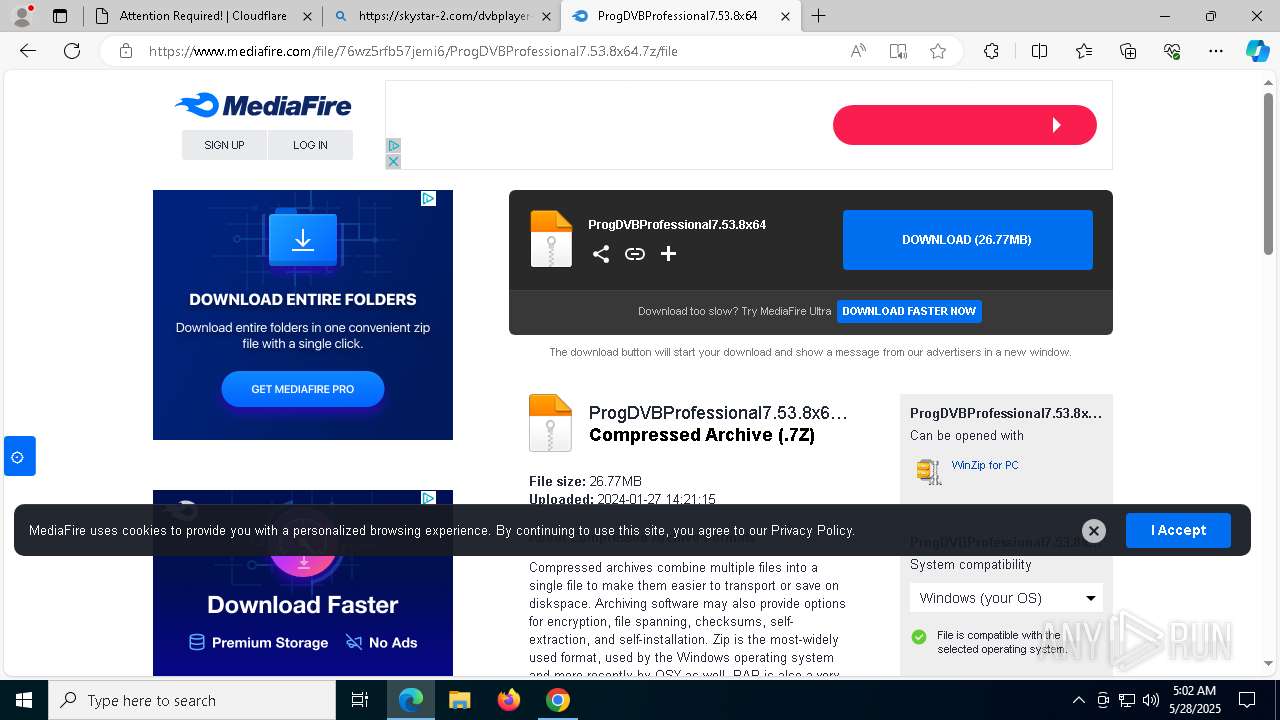Image resolution: width=1280 pixels, height=720 pixels.
Task: Open Settings and more ellipsis menu
Action: [x=1216, y=51]
